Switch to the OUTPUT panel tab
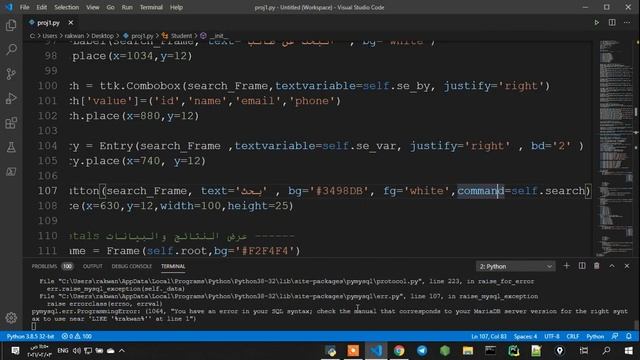This screenshot has height=360, width=640. (x=93, y=266)
